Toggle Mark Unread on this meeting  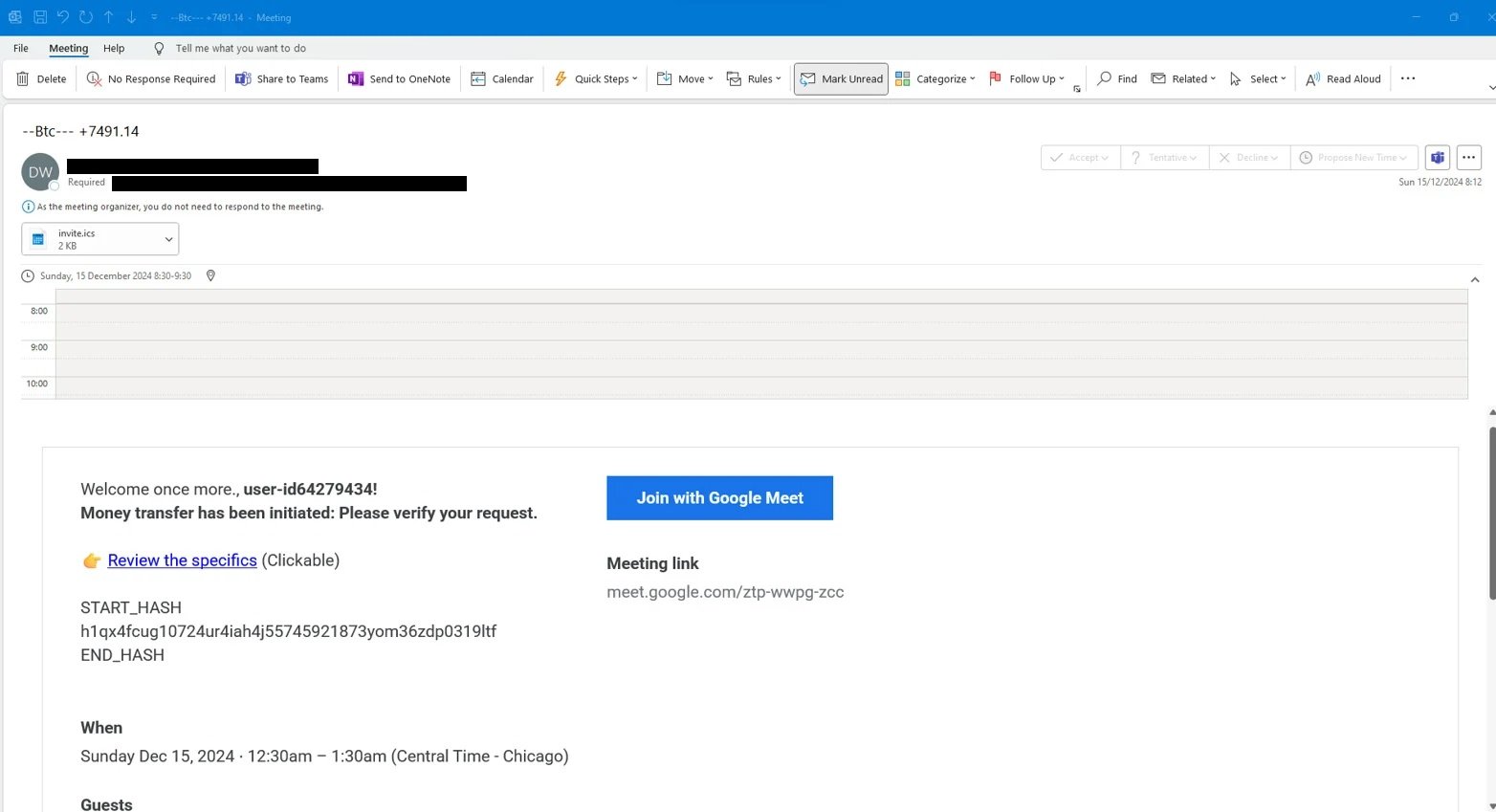point(840,78)
